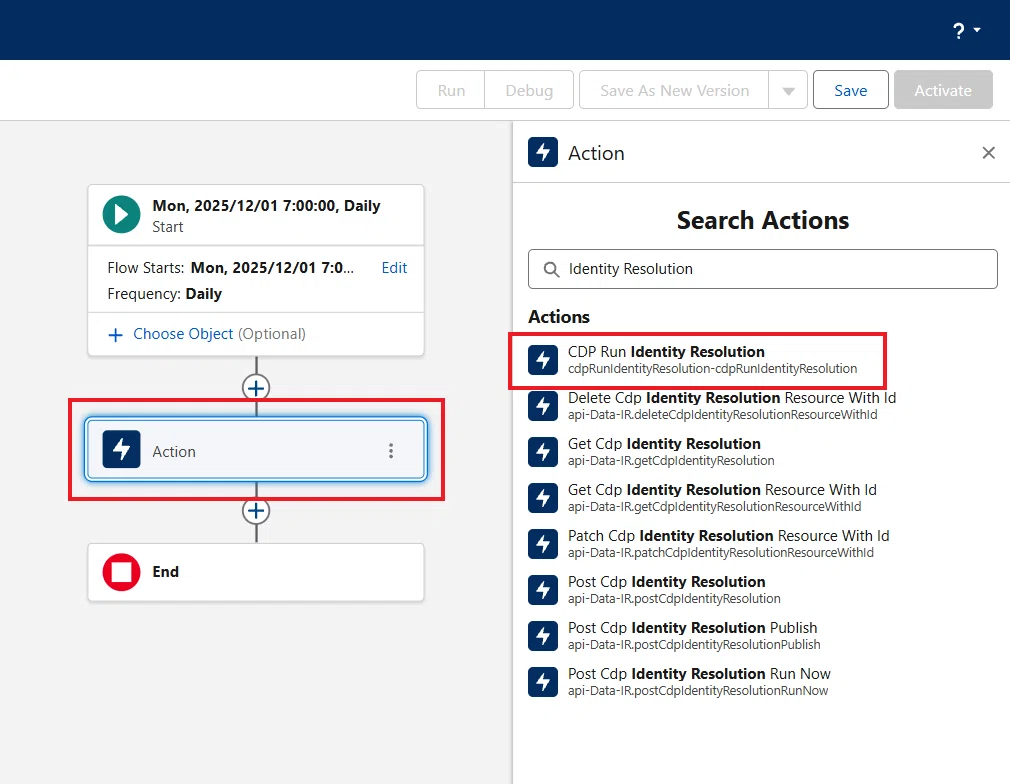Click the Get Cdp Identity Resolution icon
The width and height of the screenshot is (1010, 784).
(x=543, y=452)
